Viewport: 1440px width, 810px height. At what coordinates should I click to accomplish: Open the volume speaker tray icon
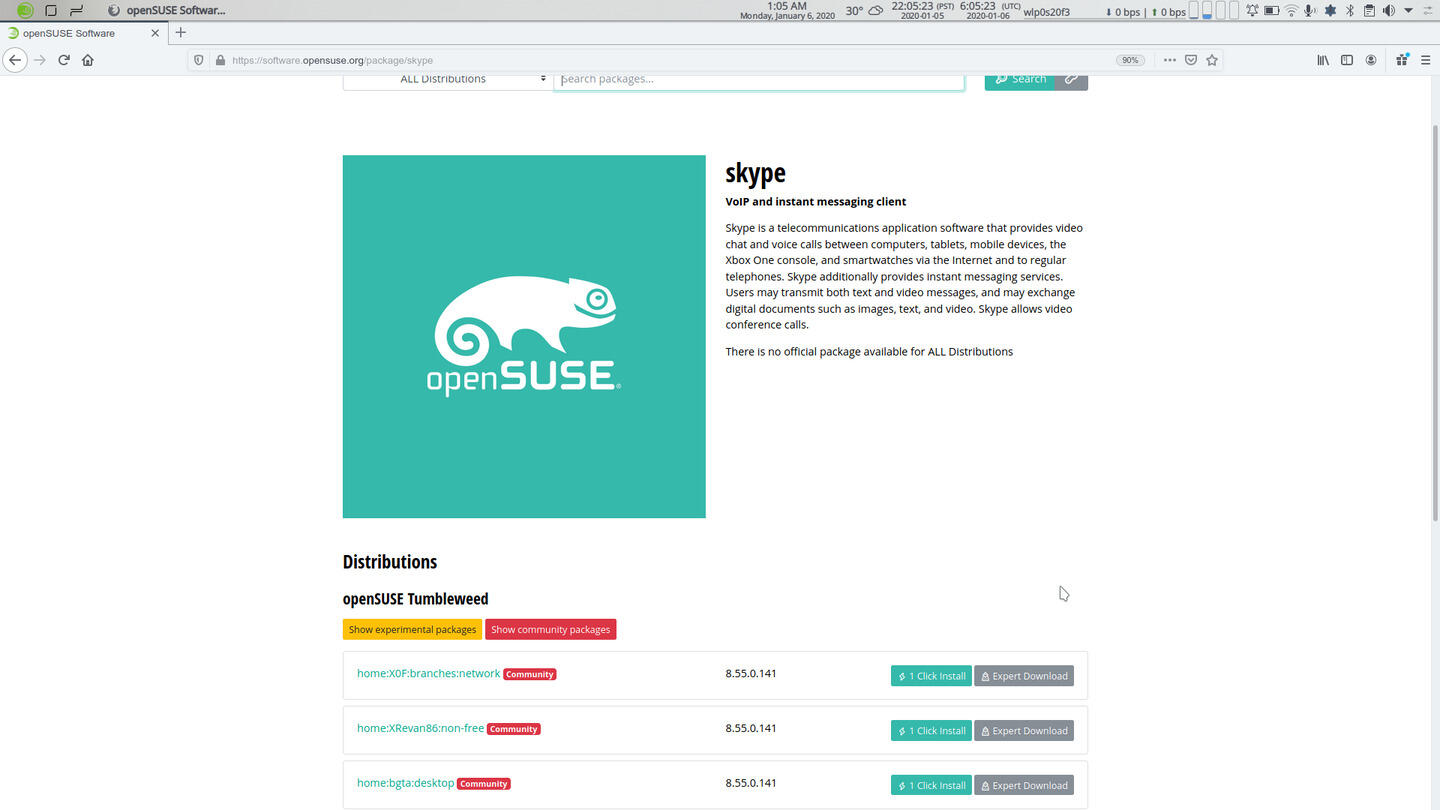point(1388,11)
